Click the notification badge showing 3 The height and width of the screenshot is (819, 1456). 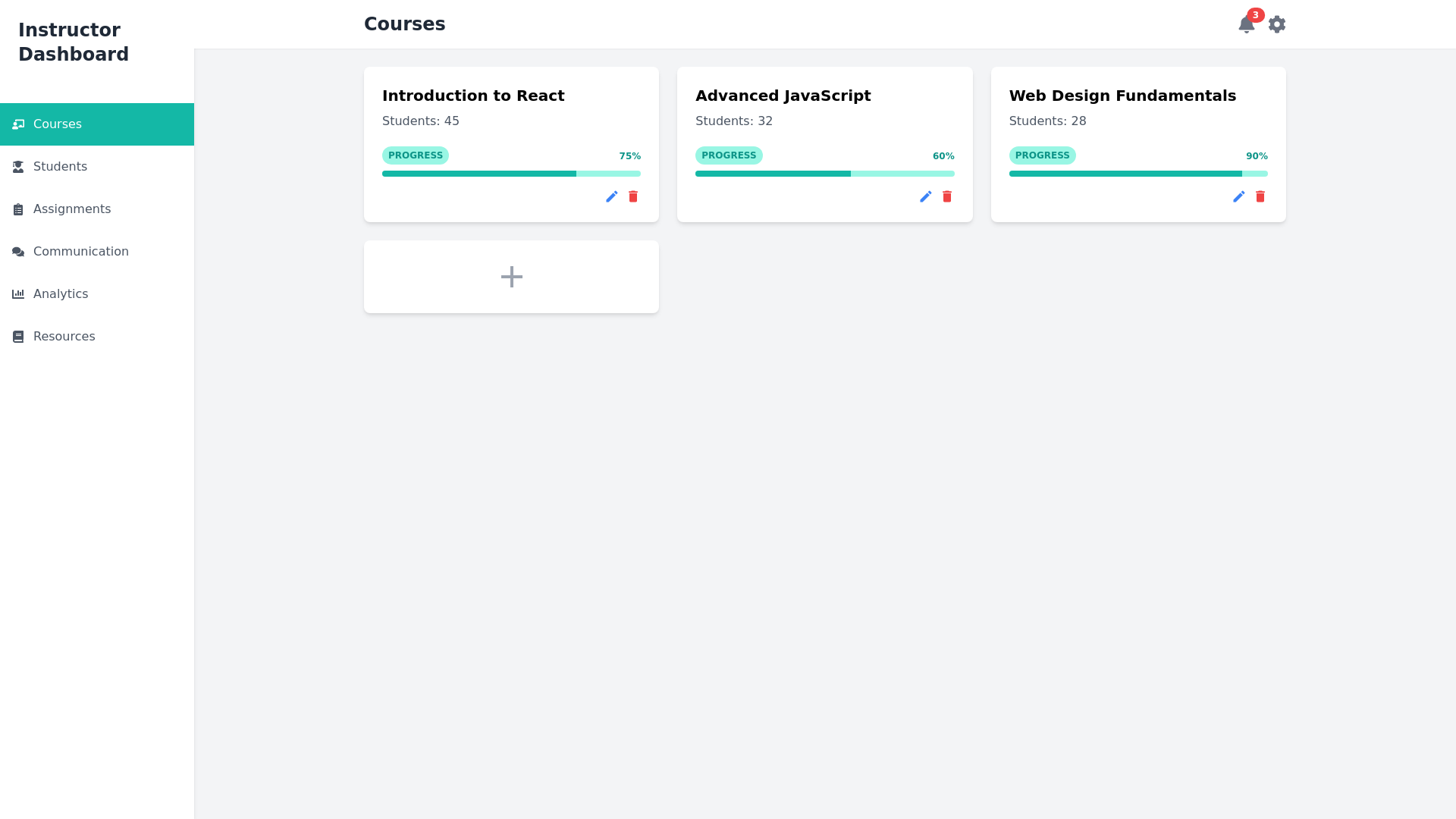point(1255,14)
